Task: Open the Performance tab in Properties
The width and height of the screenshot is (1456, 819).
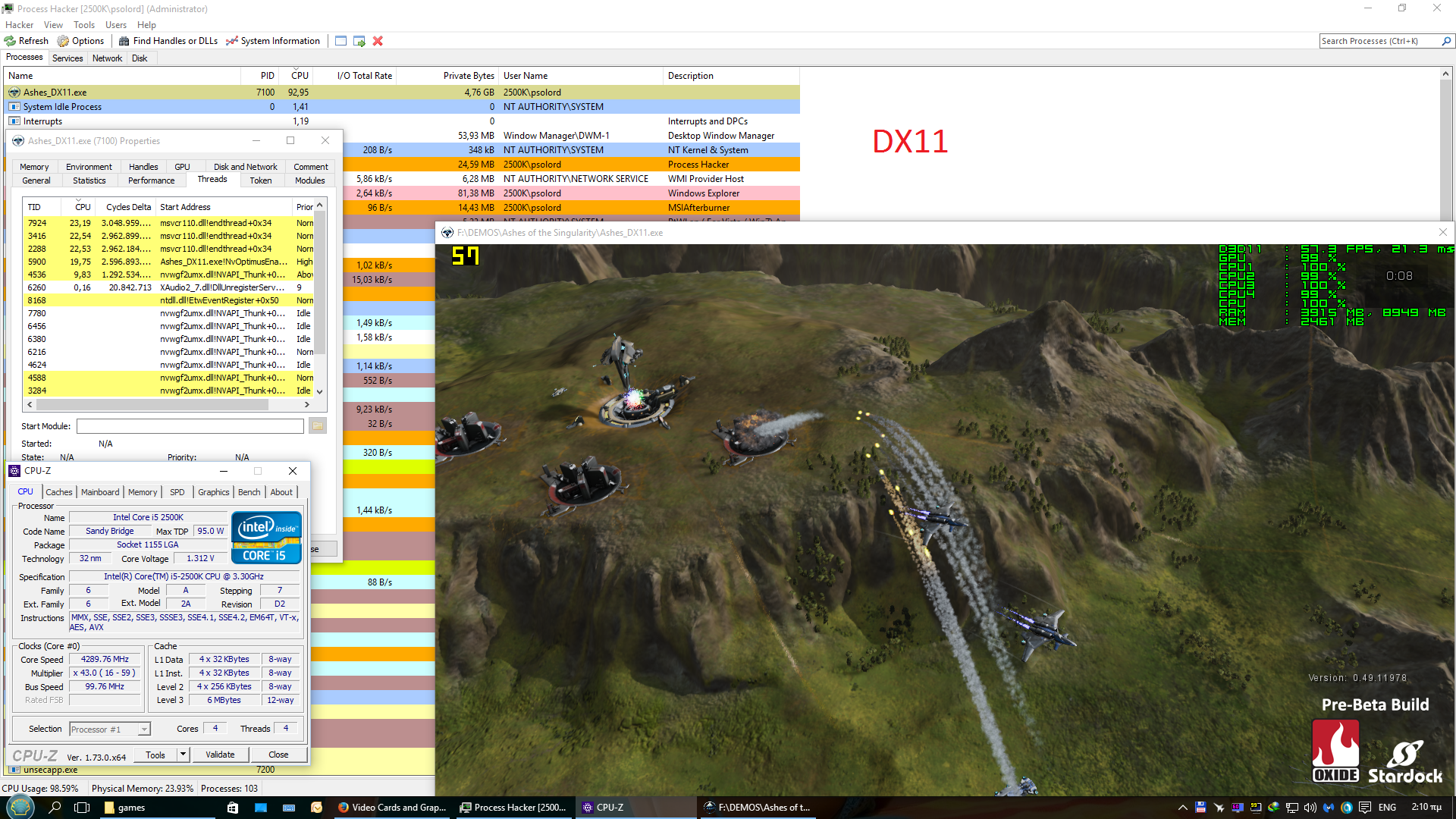Action: [x=151, y=180]
